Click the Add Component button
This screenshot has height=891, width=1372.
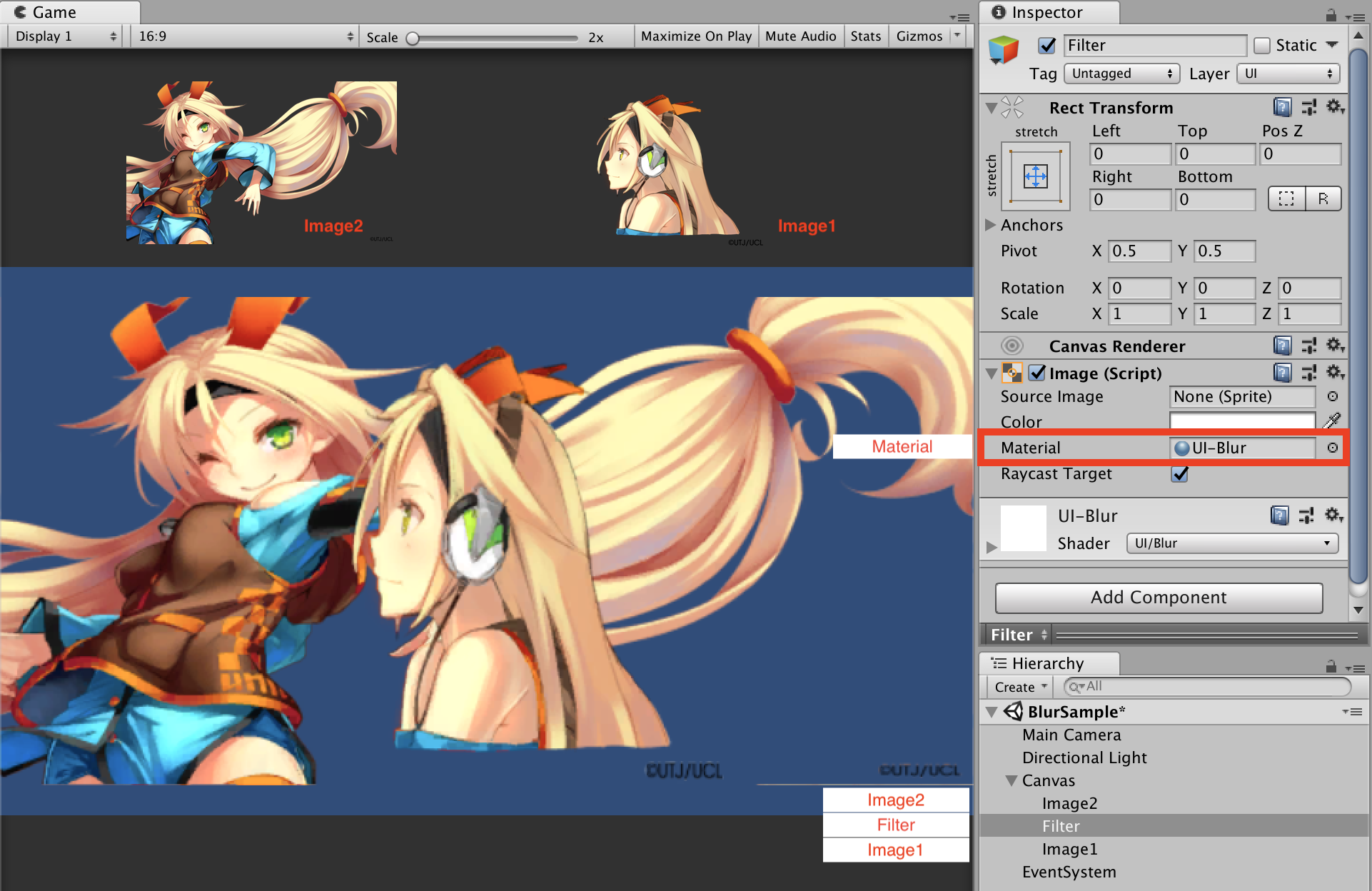[1158, 598]
